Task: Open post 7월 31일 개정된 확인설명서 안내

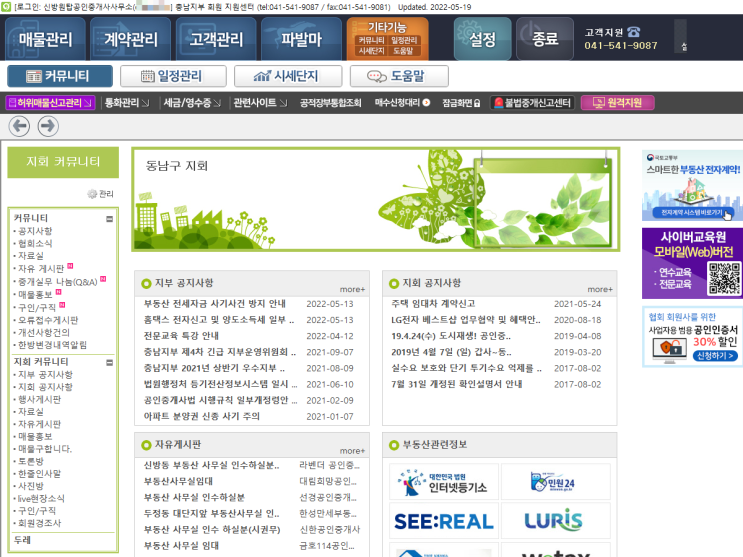Action: pyautogui.click(x=457, y=384)
